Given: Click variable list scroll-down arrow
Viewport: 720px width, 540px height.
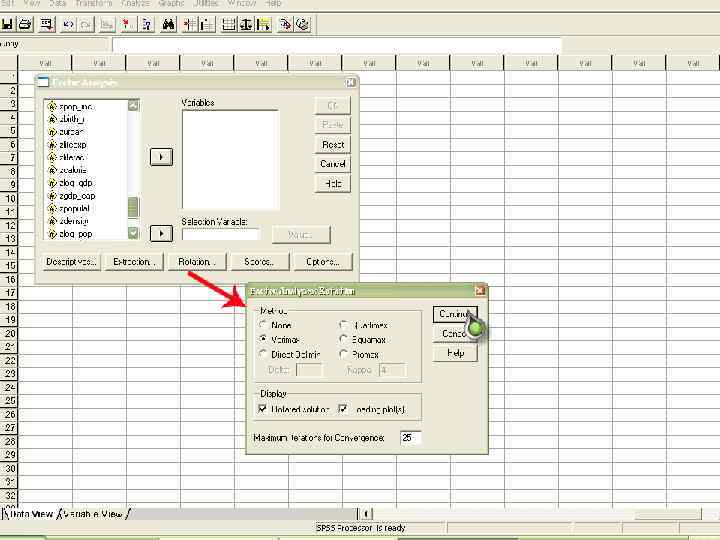Looking at the screenshot, I should (x=133, y=233).
